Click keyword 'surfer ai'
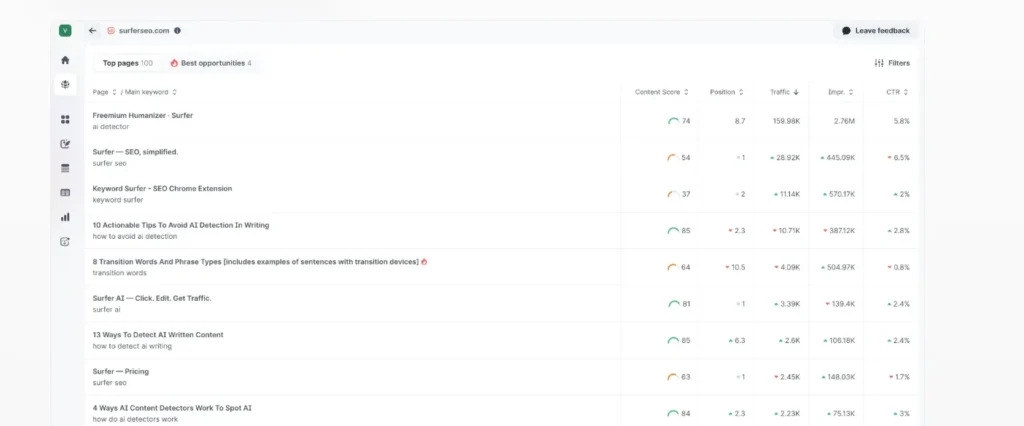This screenshot has height=426, width=1024. pos(106,310)
